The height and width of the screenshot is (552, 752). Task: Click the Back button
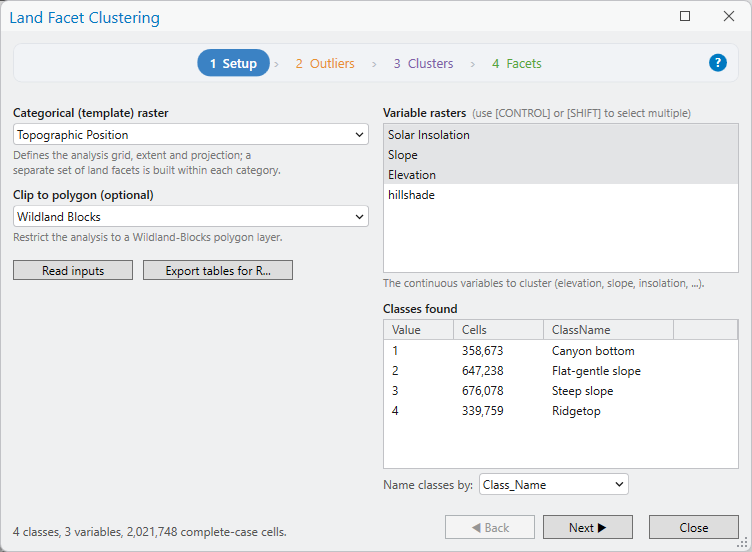click(x=490, y=528)
